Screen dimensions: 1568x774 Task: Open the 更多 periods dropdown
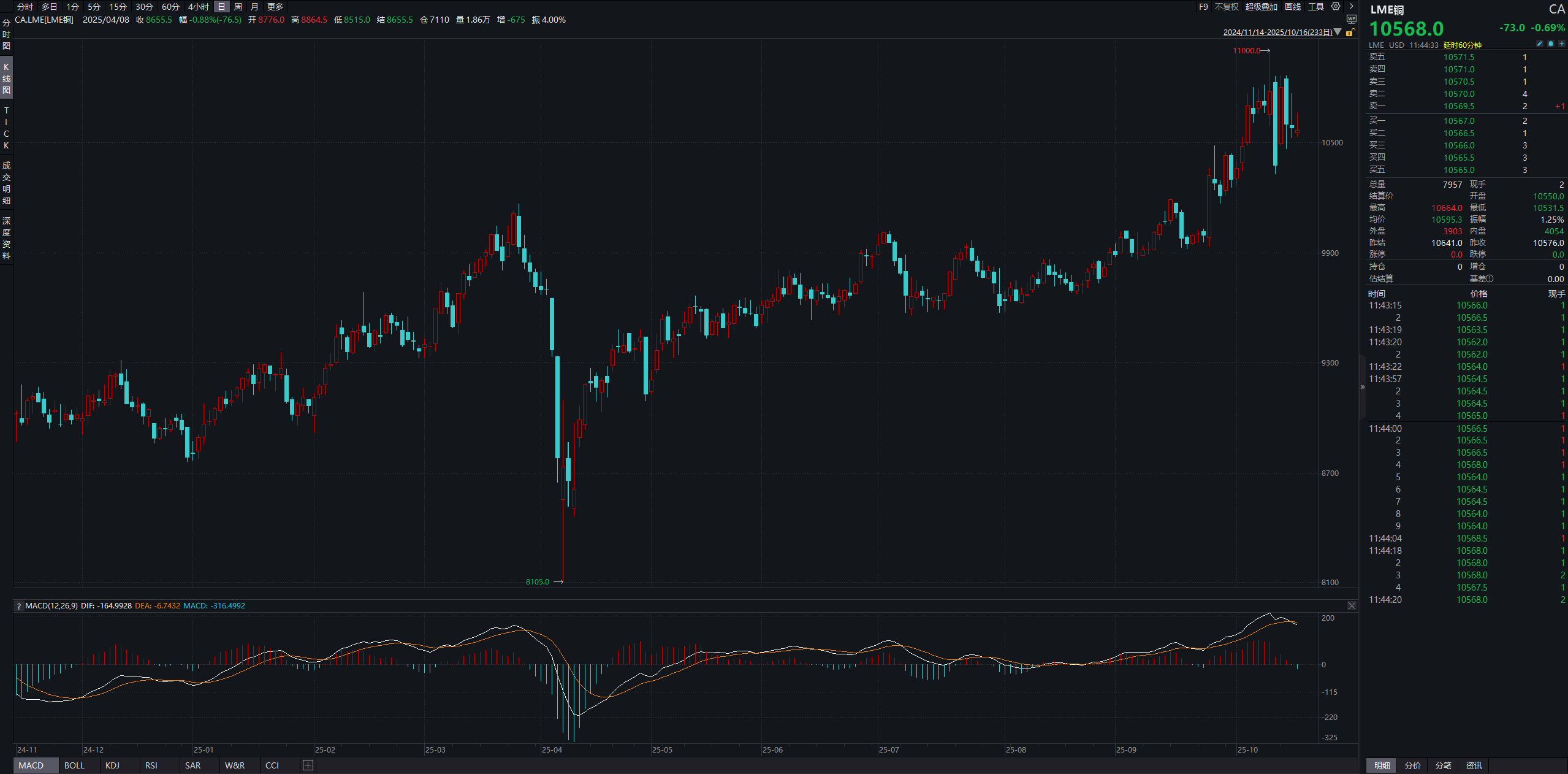click(275, 7)
